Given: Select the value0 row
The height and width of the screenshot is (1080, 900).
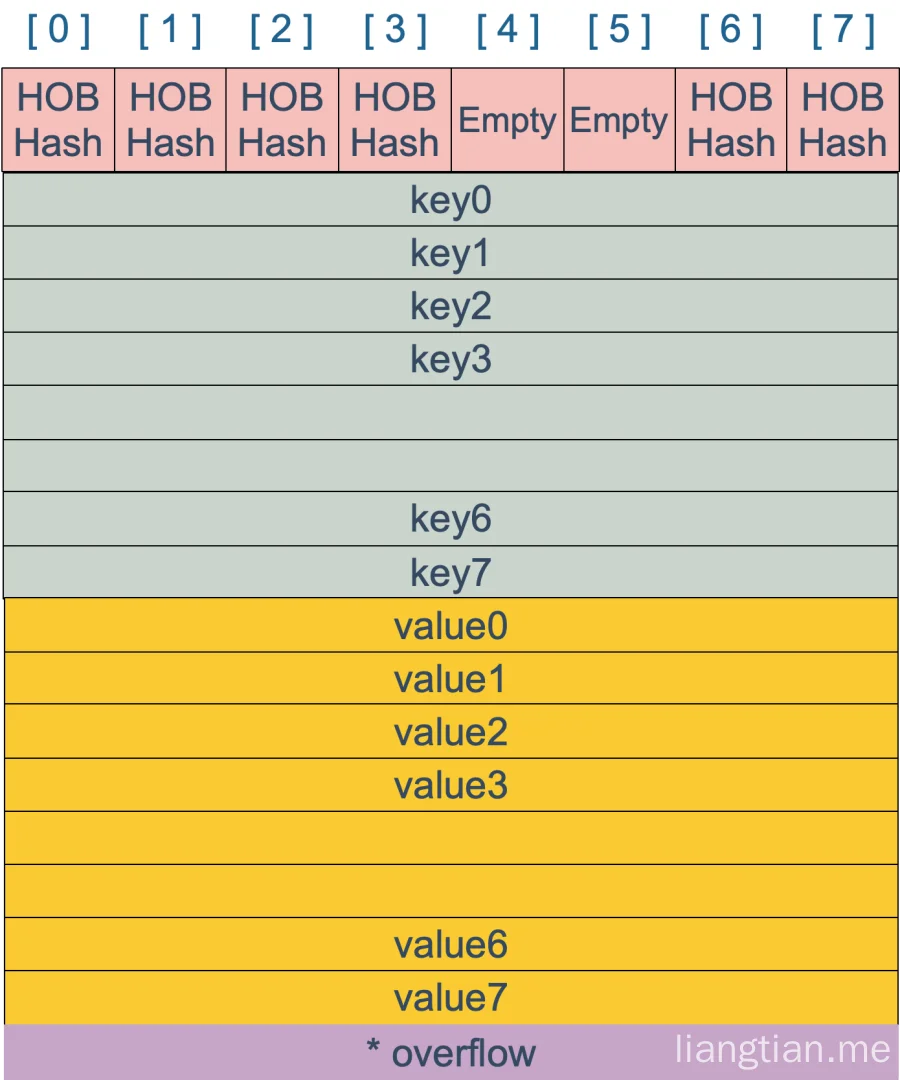Looking at the screenshot, I should pyautogui.click(x=451, y=625).
